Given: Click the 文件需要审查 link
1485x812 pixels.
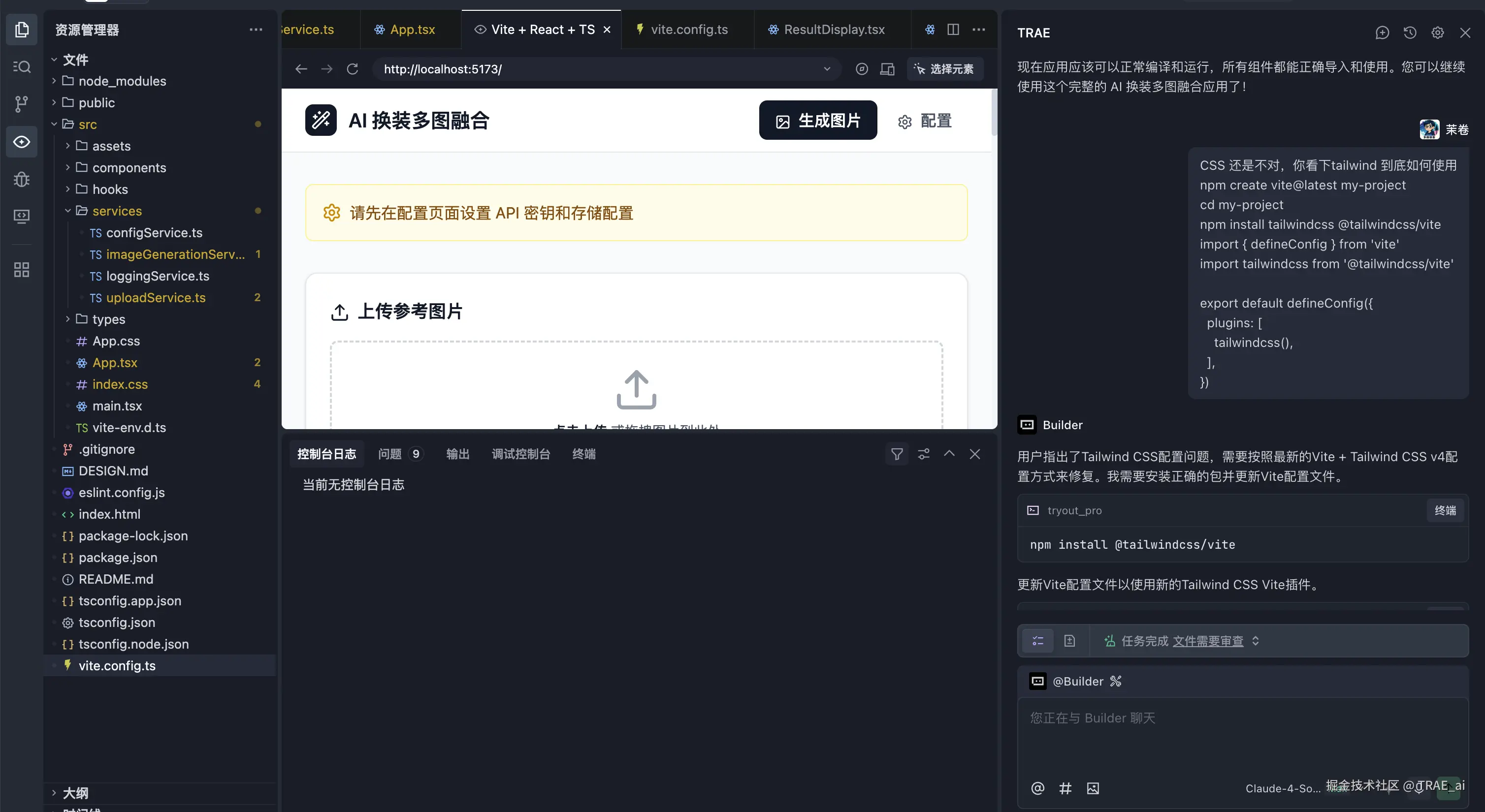Looking at the screenshot, I should [x=1208, y=641].
